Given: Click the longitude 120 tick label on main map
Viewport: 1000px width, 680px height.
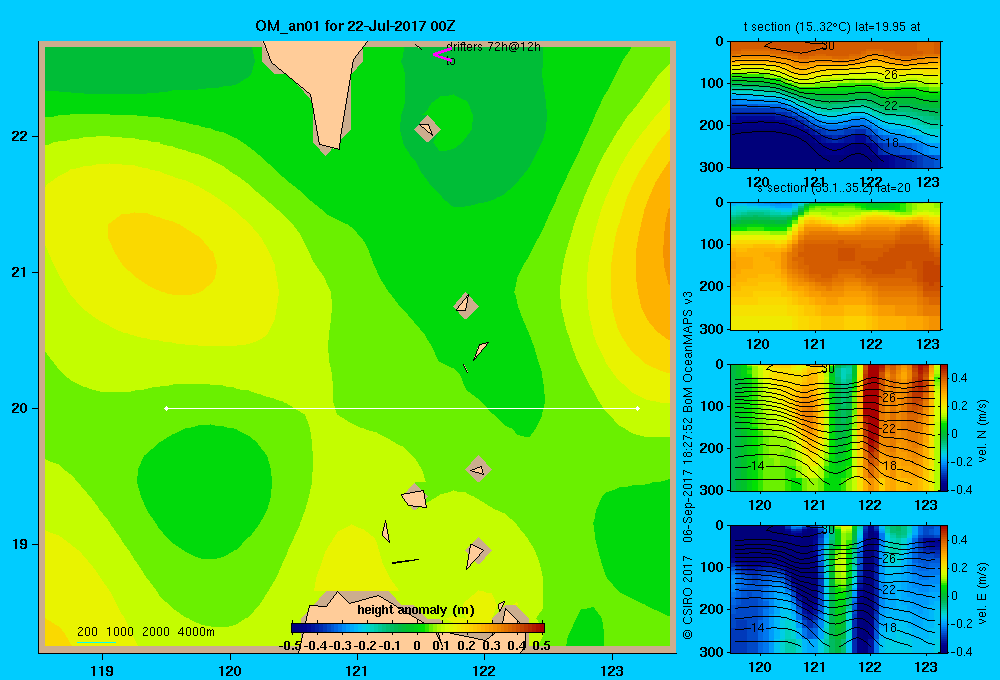Looking at the screenshot, I should tap(230, 670).
